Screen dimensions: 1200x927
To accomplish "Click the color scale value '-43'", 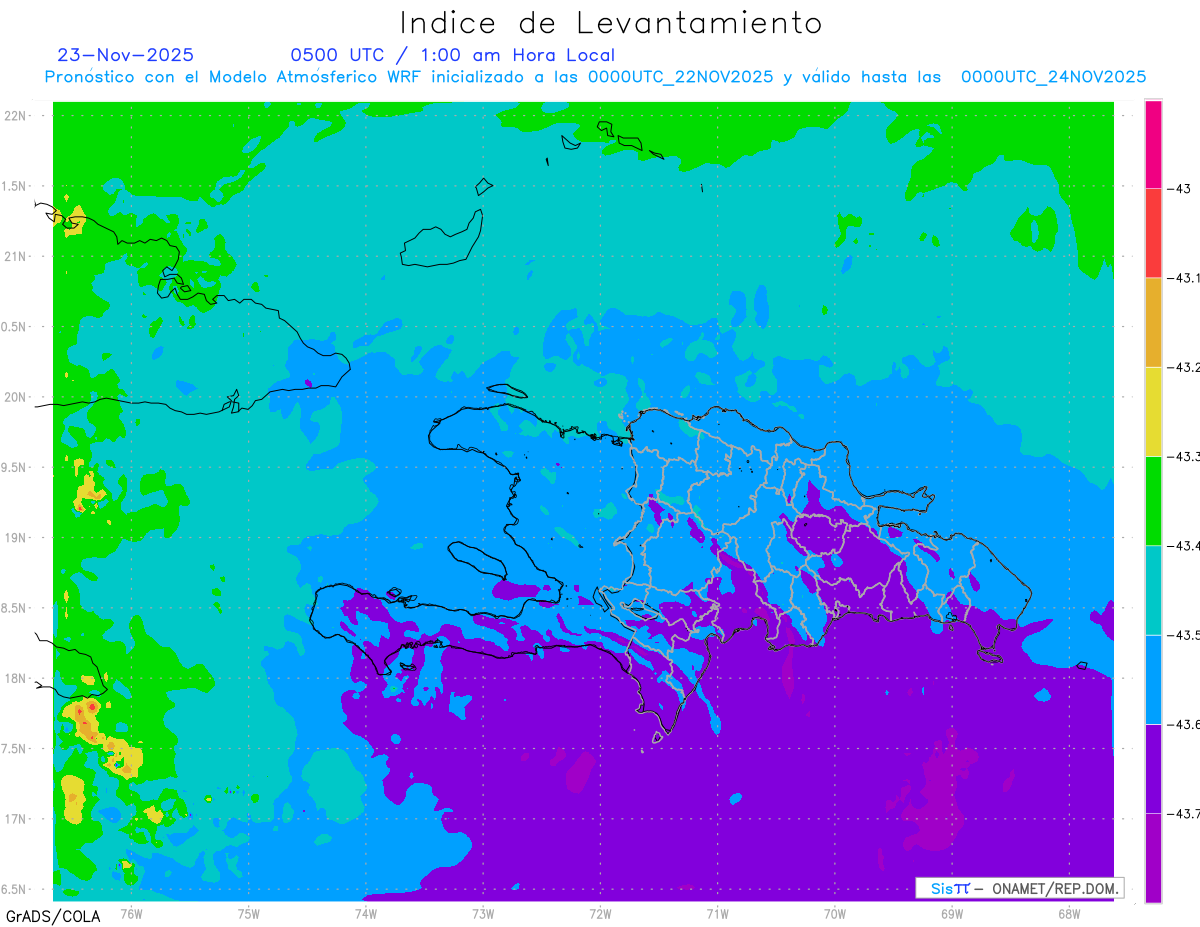I will (1179, 189).
